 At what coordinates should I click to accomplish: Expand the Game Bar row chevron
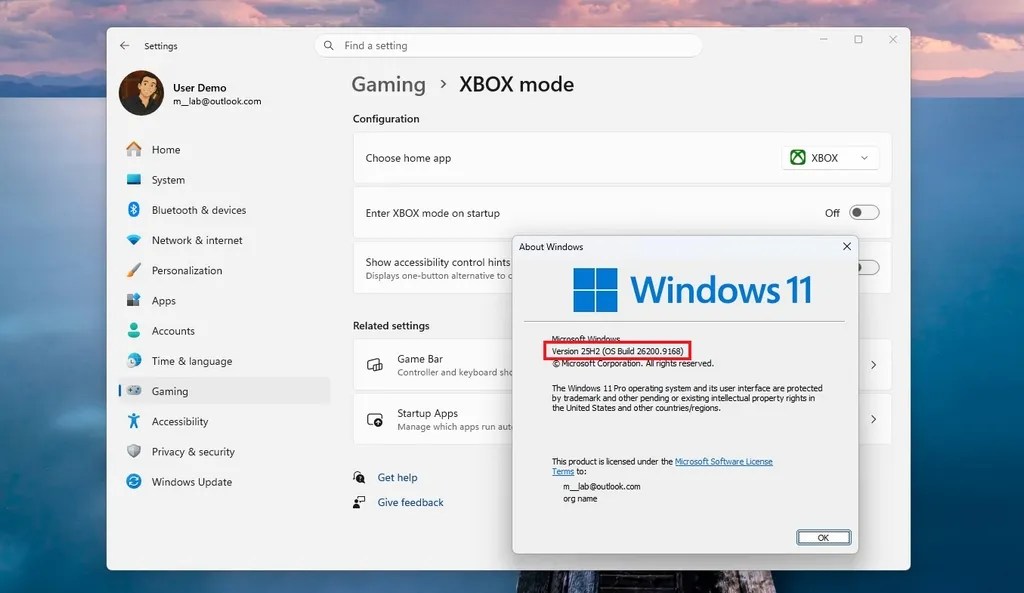pos(873,365)
